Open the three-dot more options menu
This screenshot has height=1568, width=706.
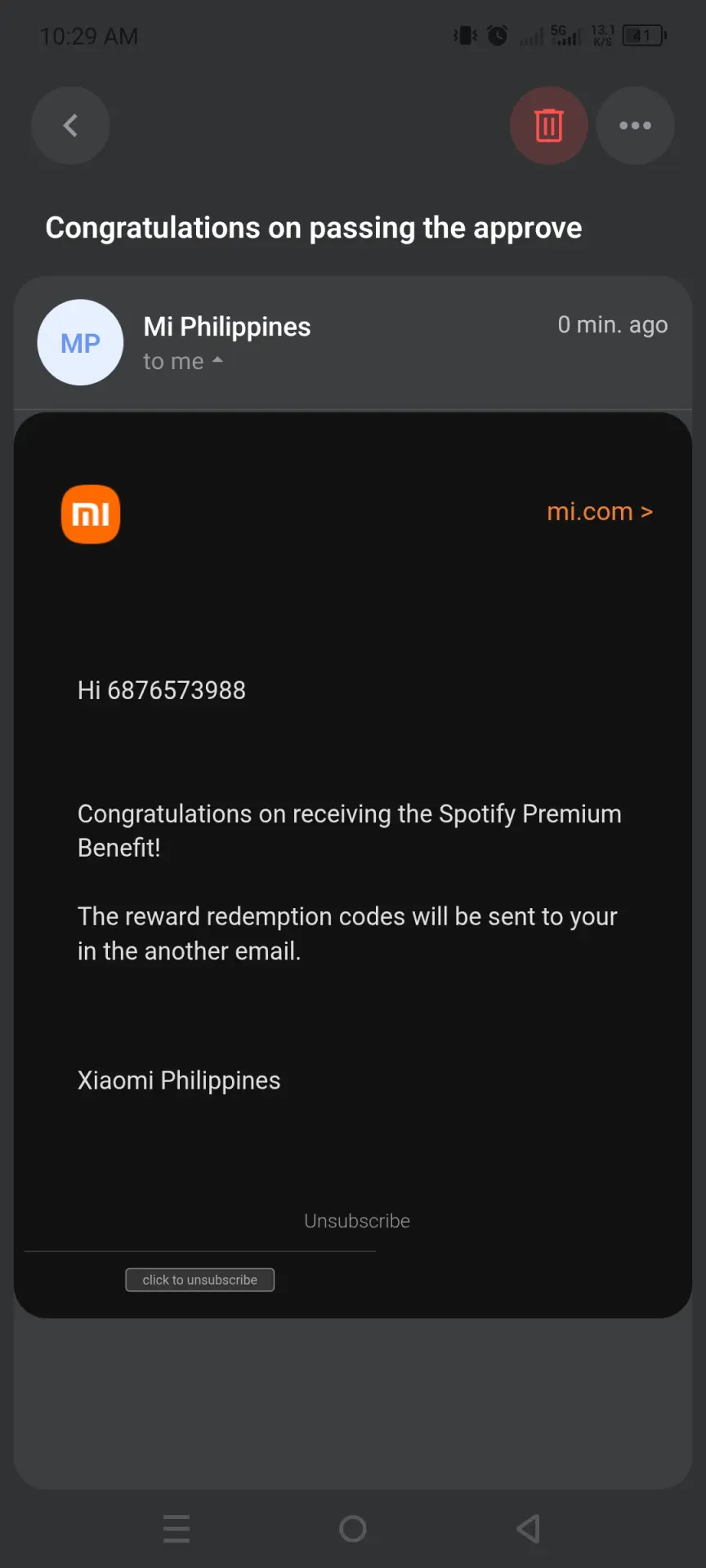point(635,126)
